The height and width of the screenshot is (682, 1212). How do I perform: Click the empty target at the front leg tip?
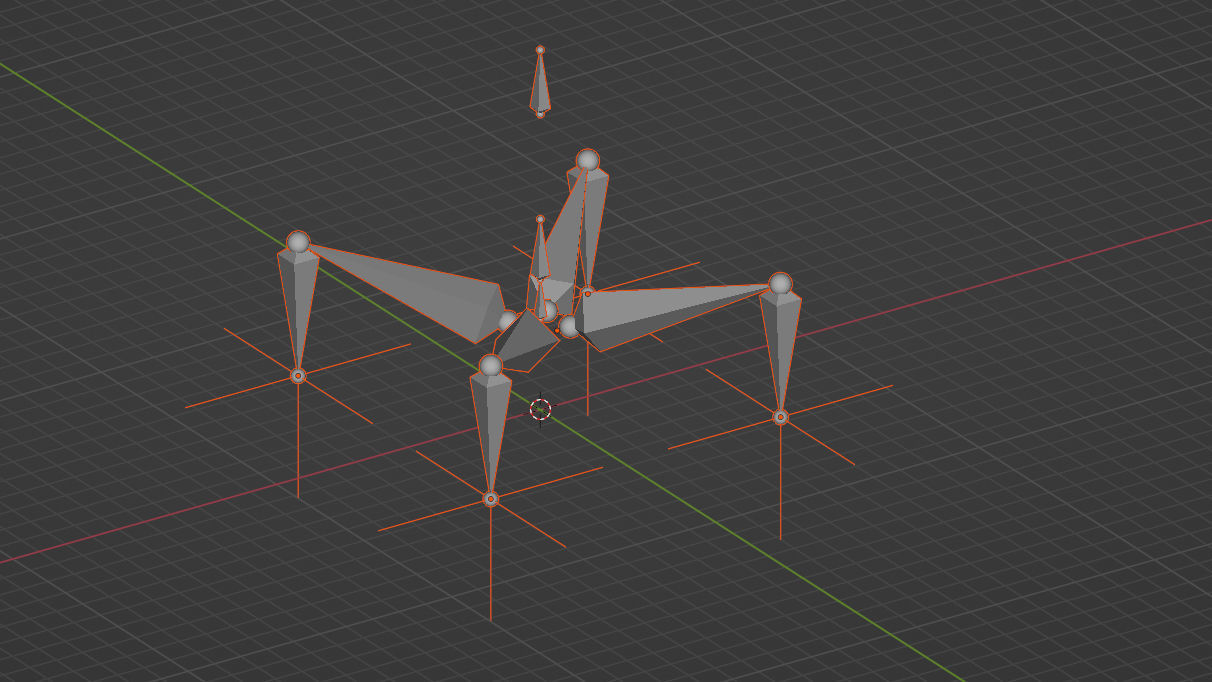point(490,498)
